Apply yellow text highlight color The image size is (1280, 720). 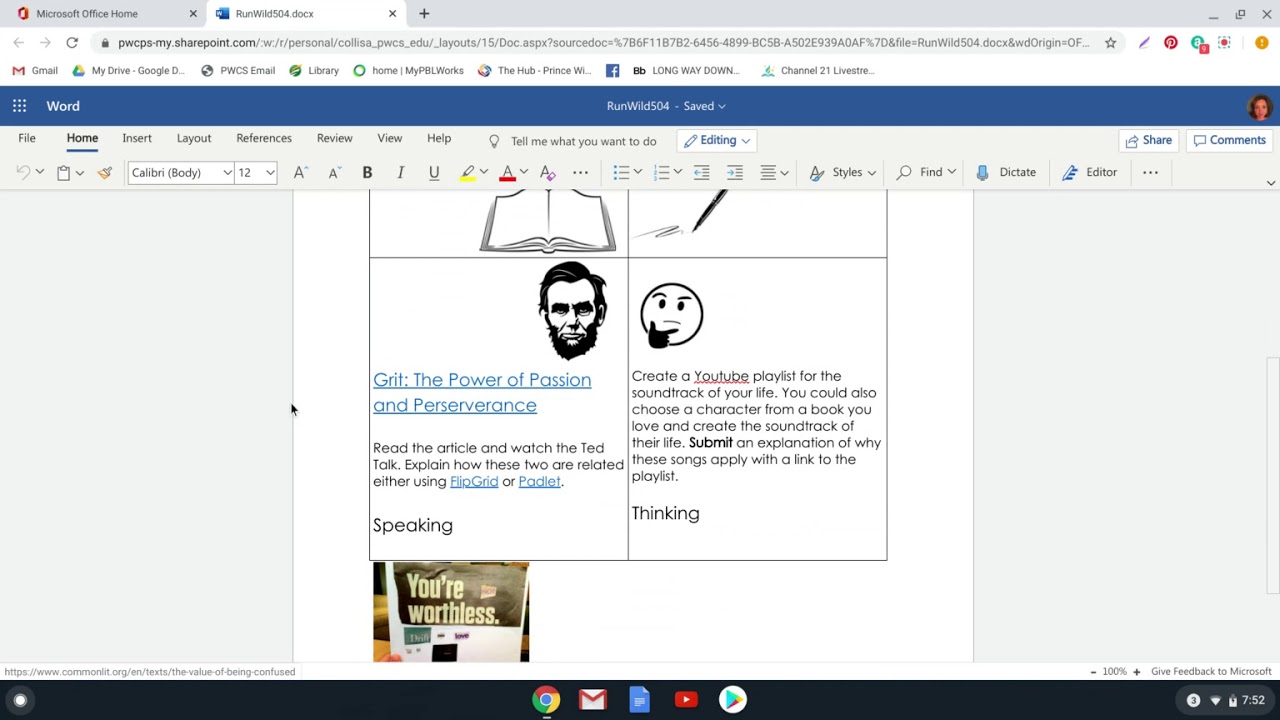tap(467, 173)
